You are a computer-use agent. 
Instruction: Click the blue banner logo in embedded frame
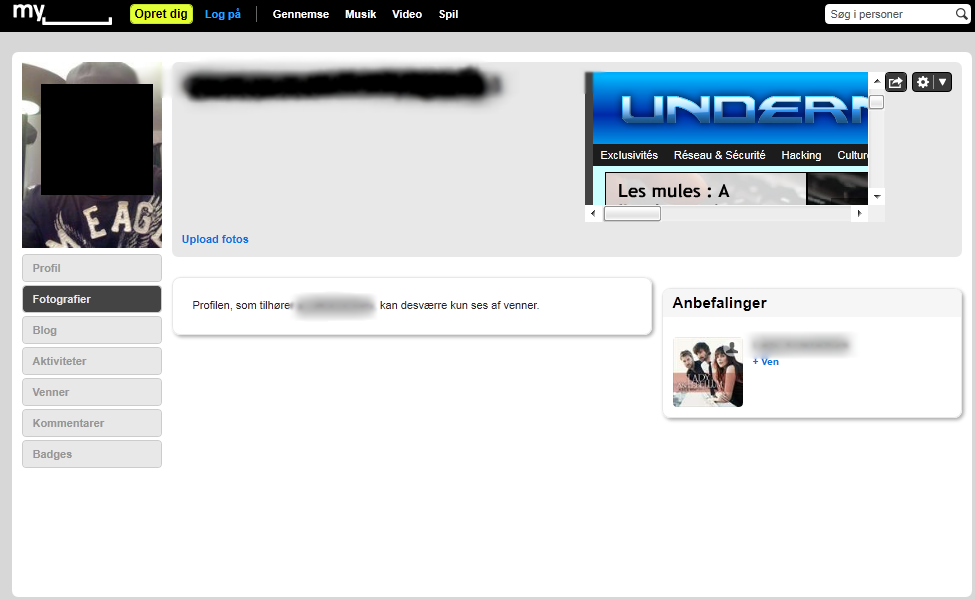tap(744, 109)
